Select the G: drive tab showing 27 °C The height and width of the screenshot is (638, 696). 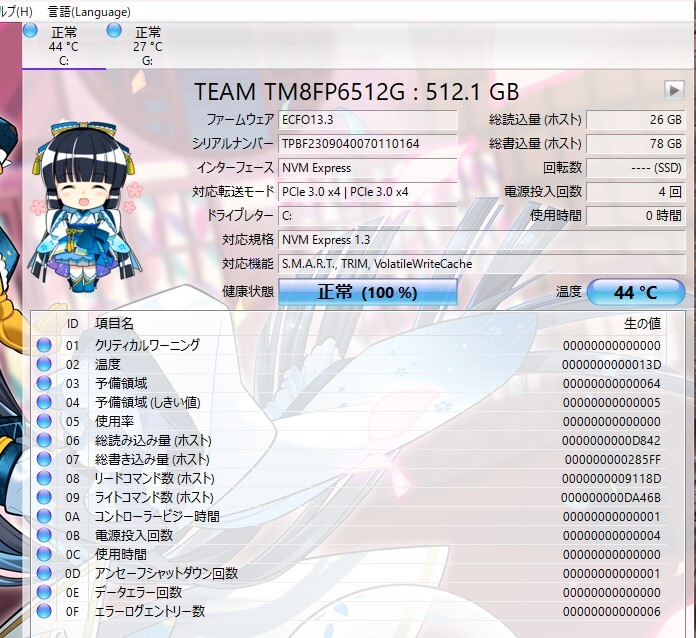[147, 46]
